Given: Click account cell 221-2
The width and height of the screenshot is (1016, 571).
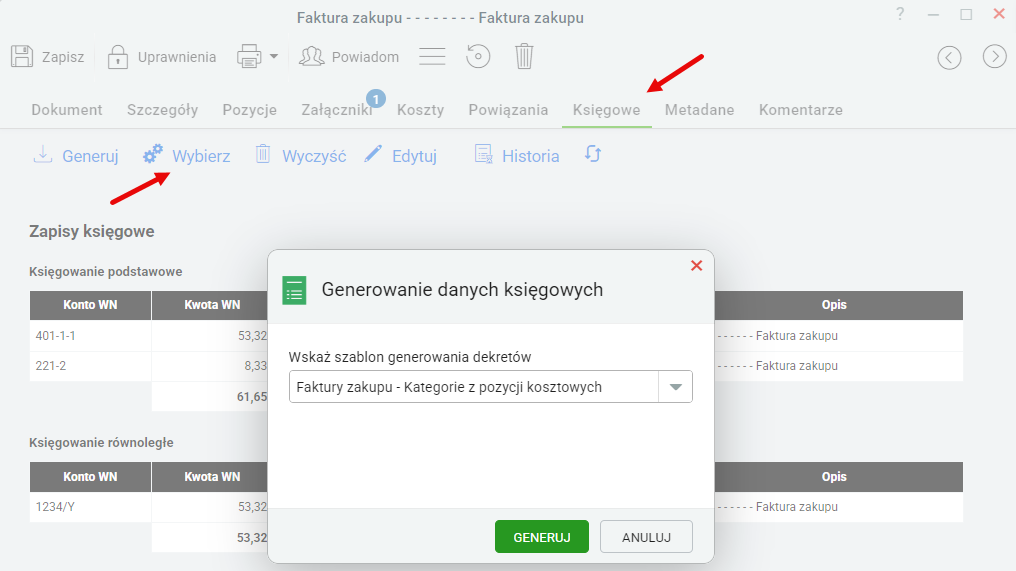Looking at the screenshot, I should click(x=90, y=366).
